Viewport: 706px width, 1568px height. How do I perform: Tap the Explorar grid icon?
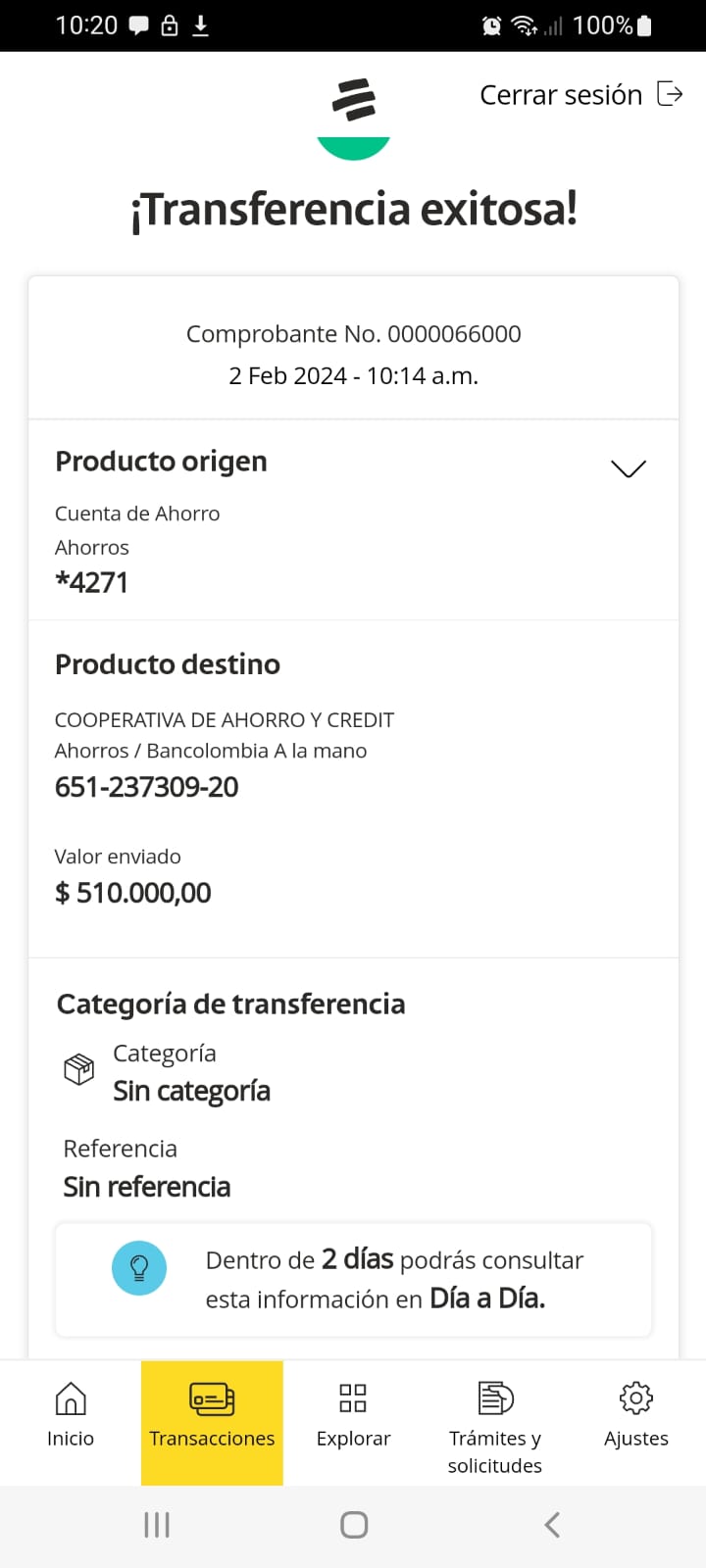pyautogui.click(x=353, y=1398)
